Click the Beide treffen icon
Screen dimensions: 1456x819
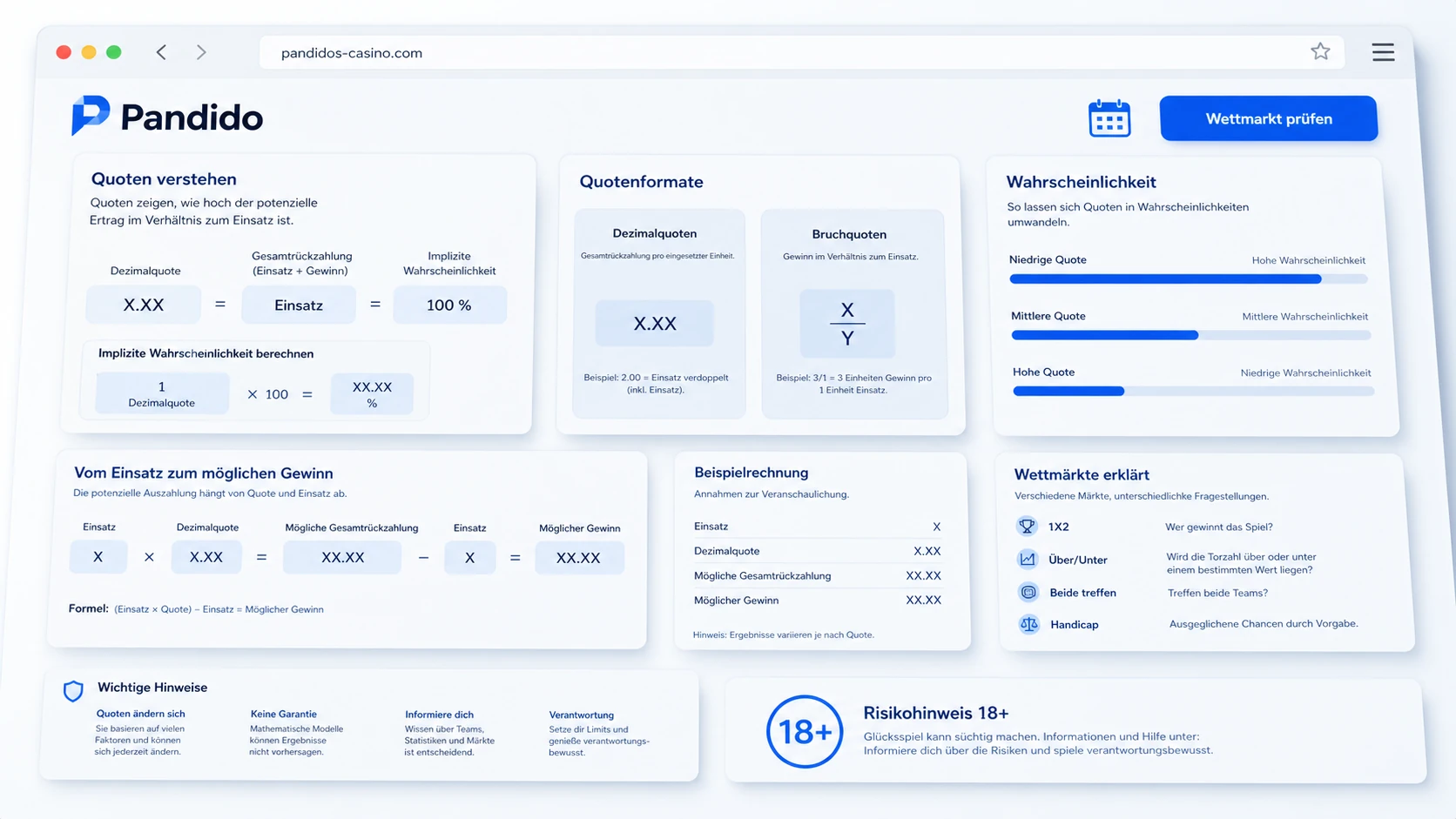(1028, 592)
